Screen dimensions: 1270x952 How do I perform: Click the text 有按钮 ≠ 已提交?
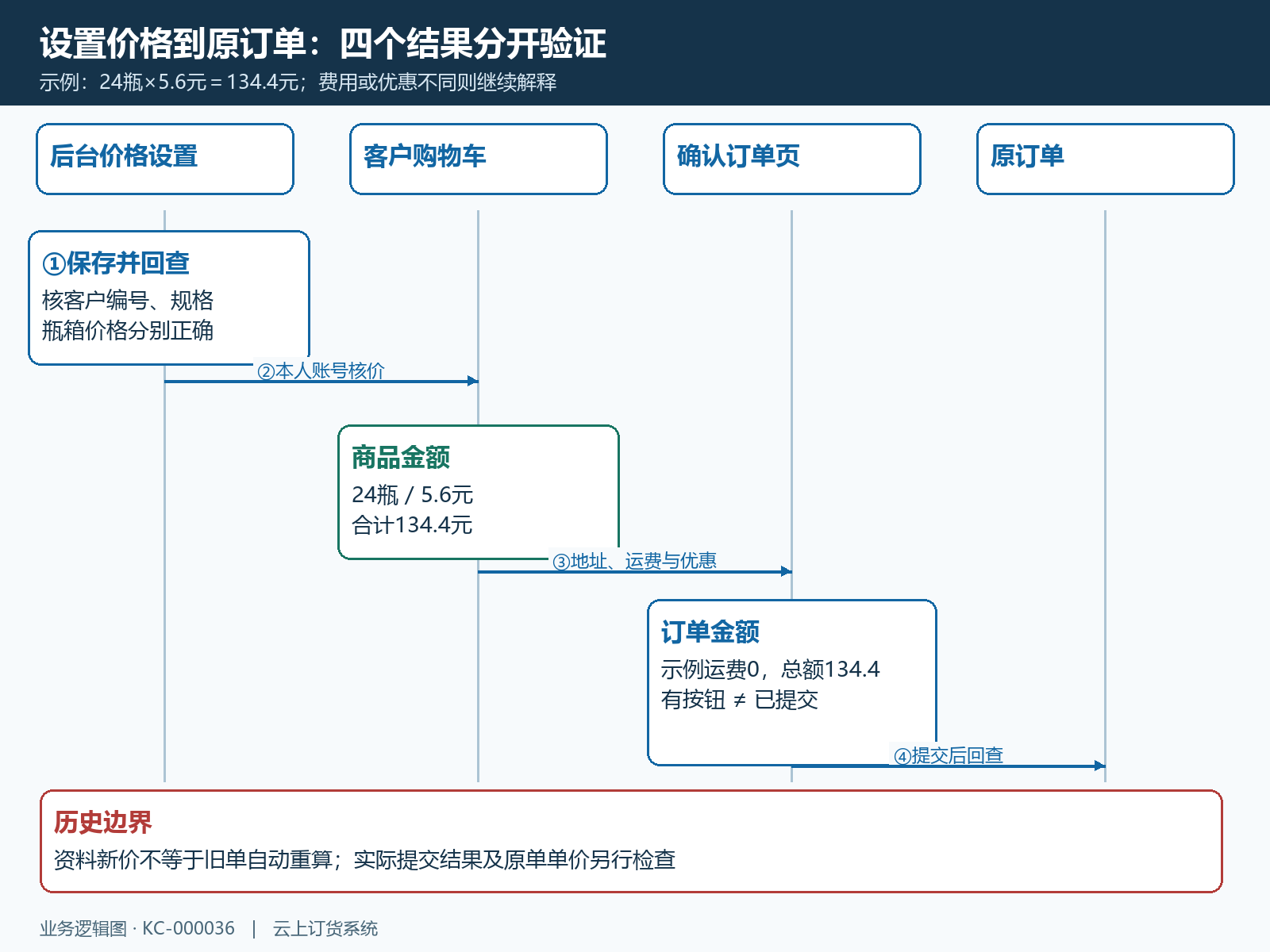click(740, 700)
